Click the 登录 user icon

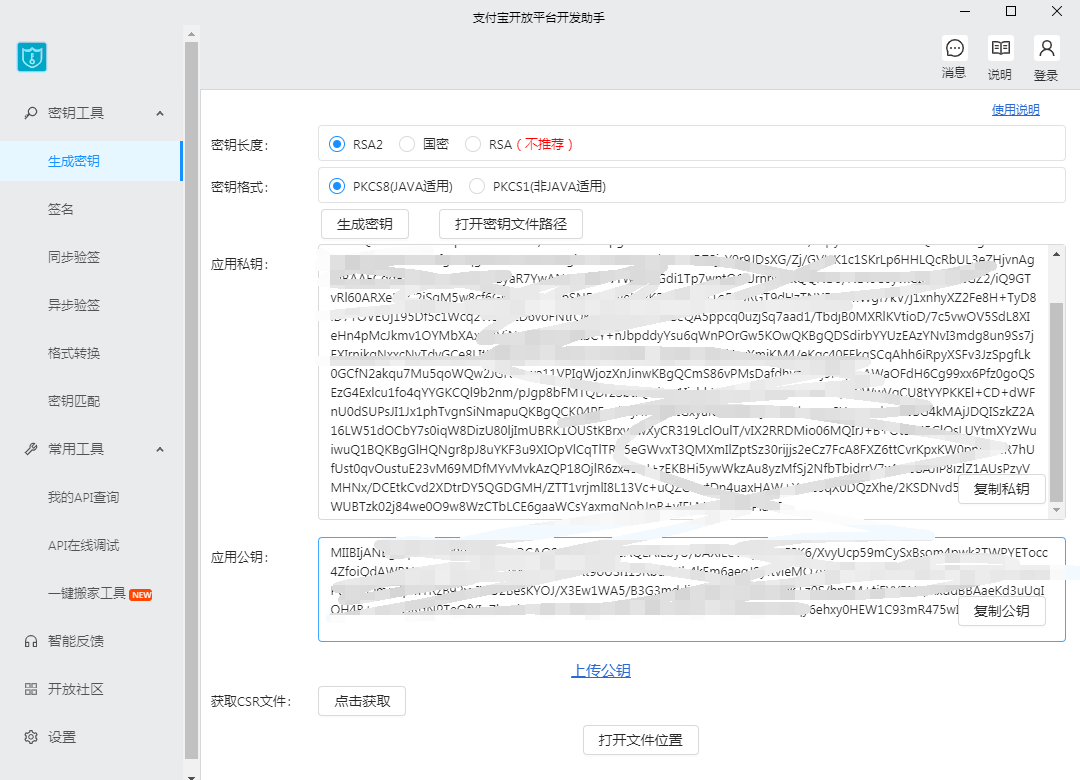1046,48
